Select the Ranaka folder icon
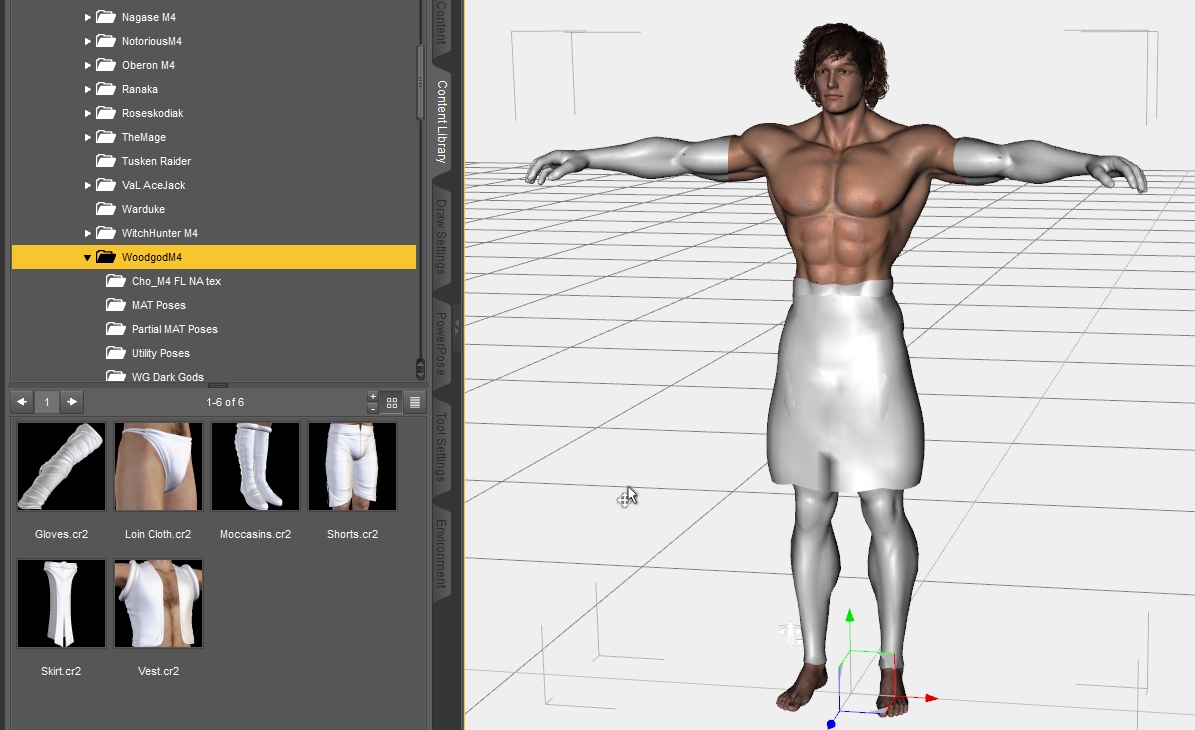1195x730 pixels. 105,88
